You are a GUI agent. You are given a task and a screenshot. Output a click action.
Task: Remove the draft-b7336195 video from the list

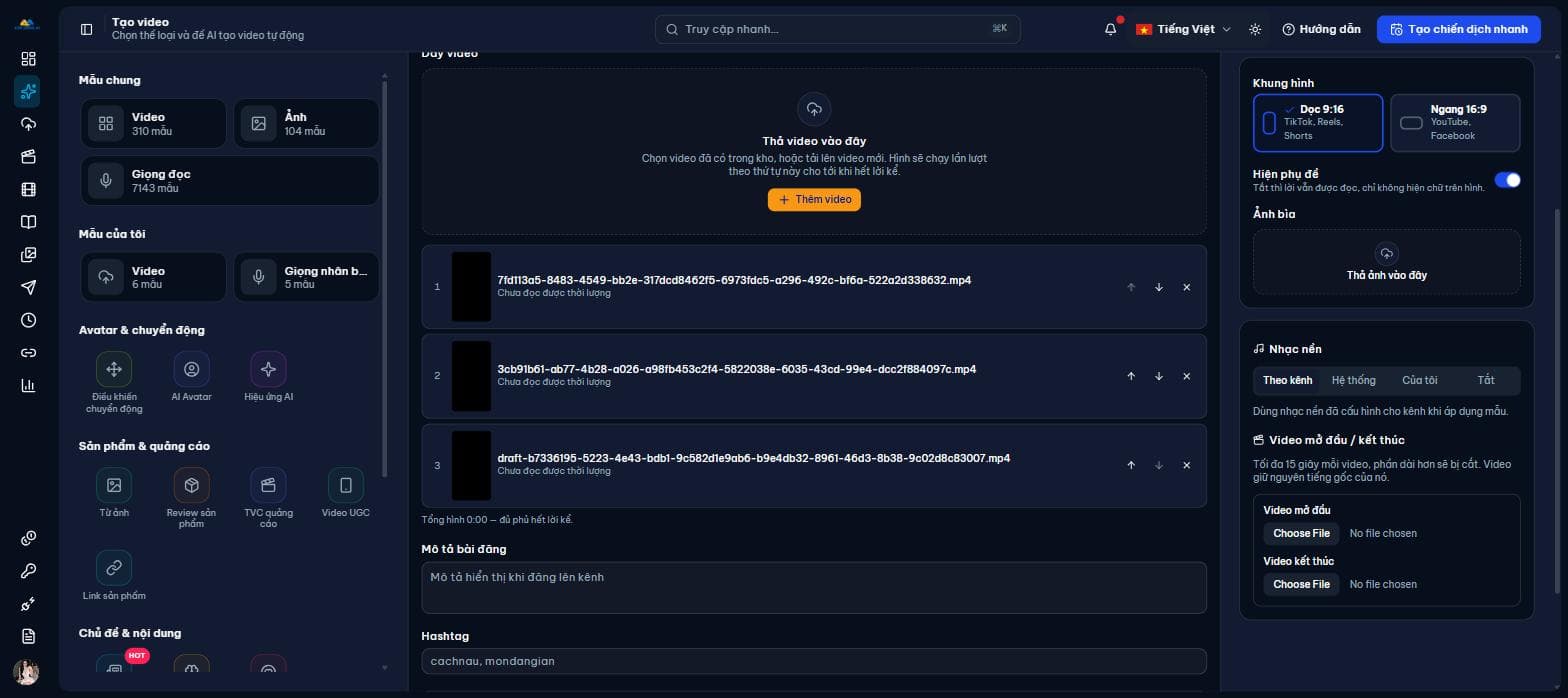[x=1187, y=465]
